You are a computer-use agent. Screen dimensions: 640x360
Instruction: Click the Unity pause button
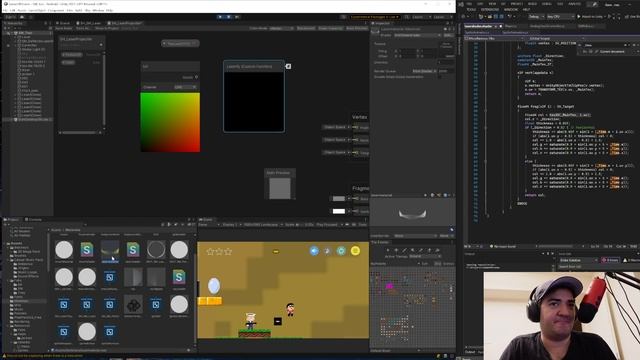tap(229, 17)
